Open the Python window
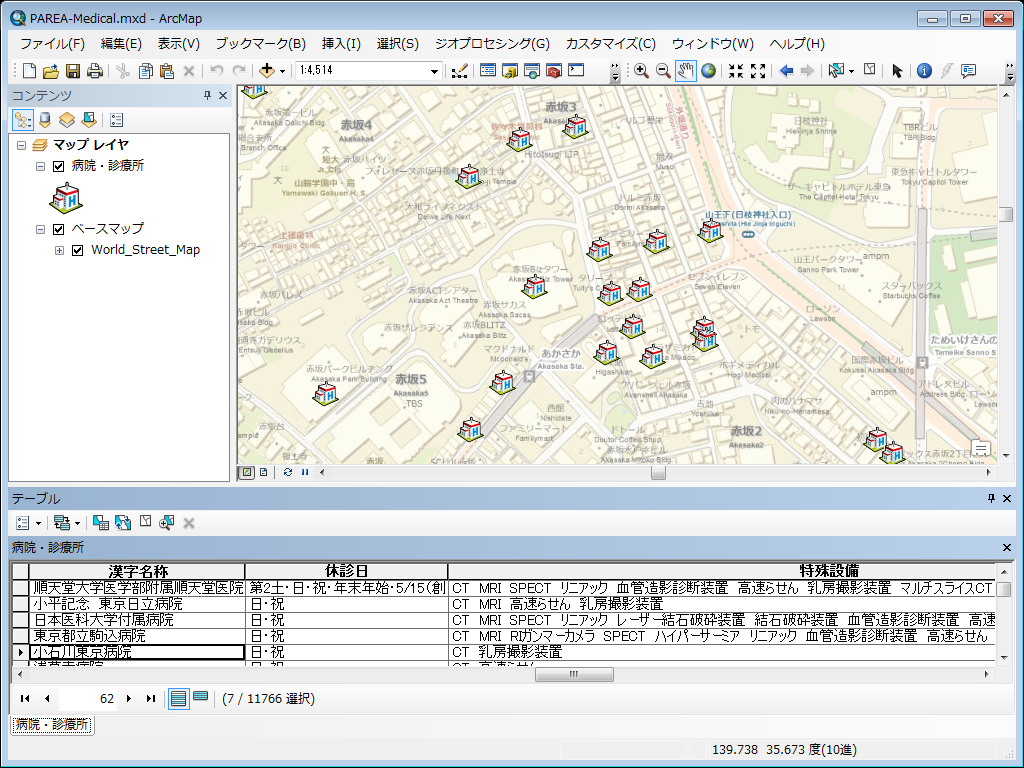This screenshot has width=1024, height=768. pos(576,71)
